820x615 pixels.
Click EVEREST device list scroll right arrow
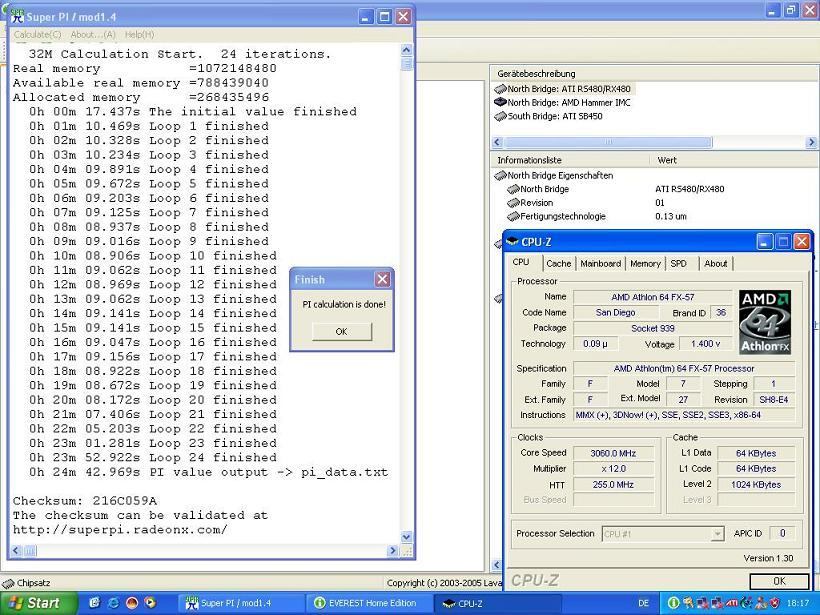coord(811,142)
